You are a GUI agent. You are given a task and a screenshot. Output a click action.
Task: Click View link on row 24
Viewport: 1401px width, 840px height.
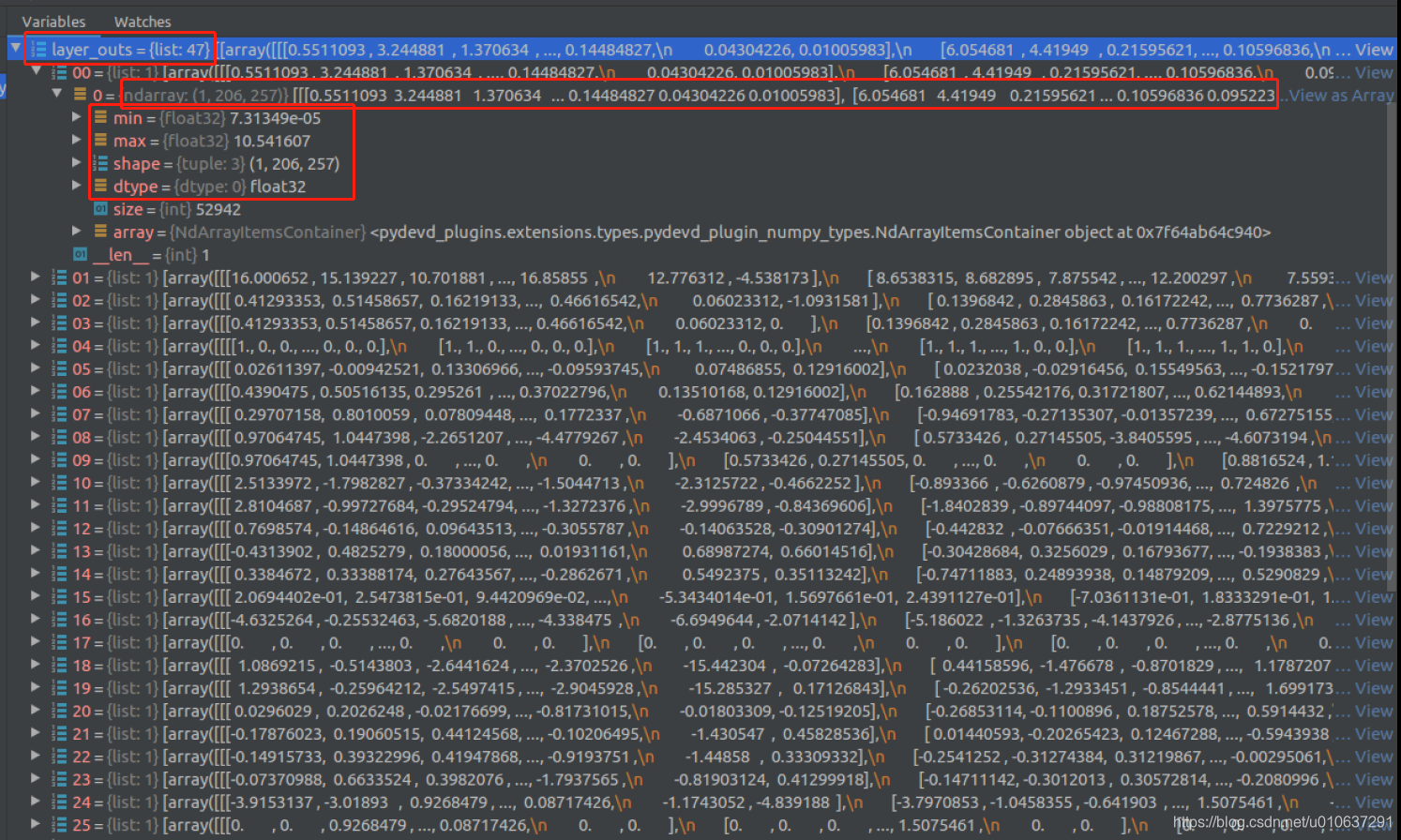coord(1374,802)
